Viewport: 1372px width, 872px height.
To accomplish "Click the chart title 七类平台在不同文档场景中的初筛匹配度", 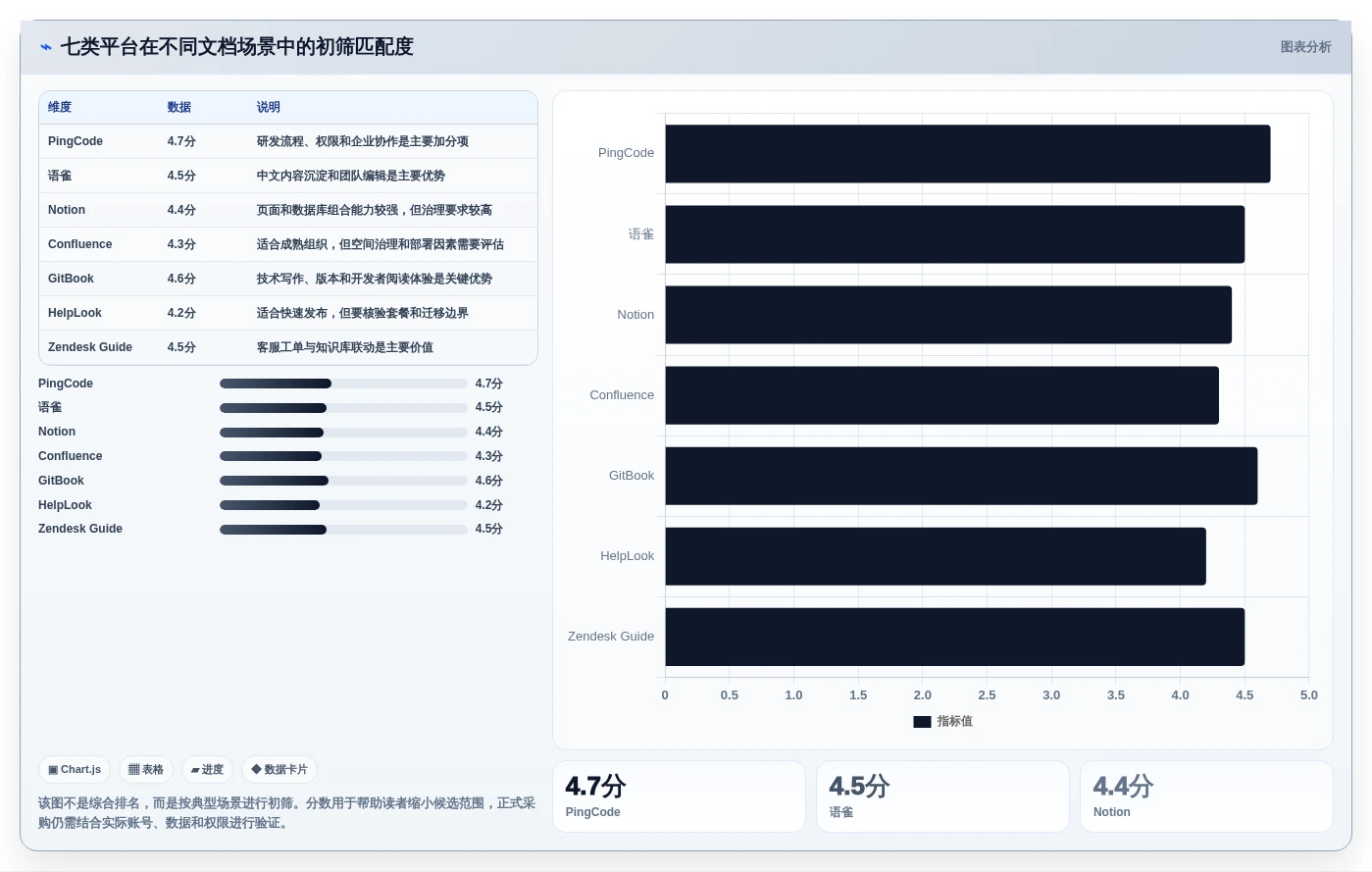I will coord(237,47).
